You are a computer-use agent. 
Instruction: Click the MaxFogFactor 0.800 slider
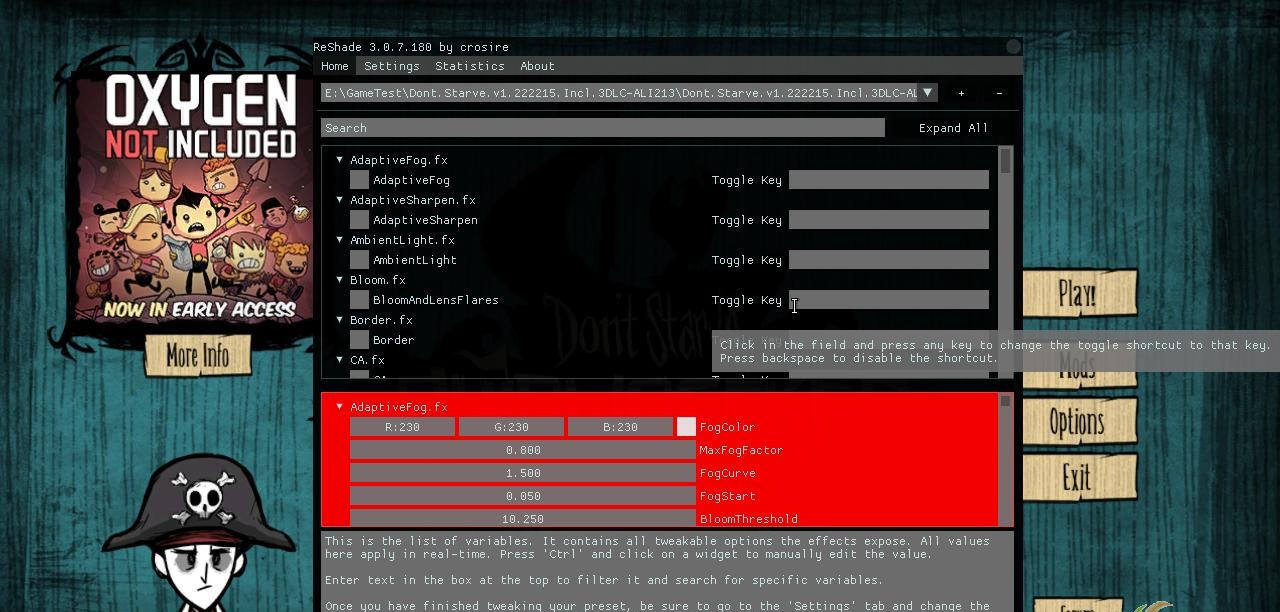pyautogui.click(x=523, y=450)
